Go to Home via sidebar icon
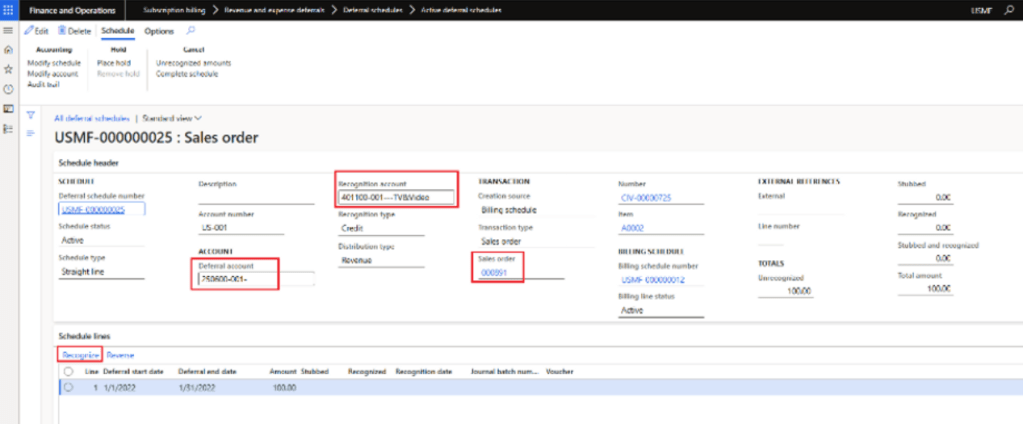 [x=9, y=49]
